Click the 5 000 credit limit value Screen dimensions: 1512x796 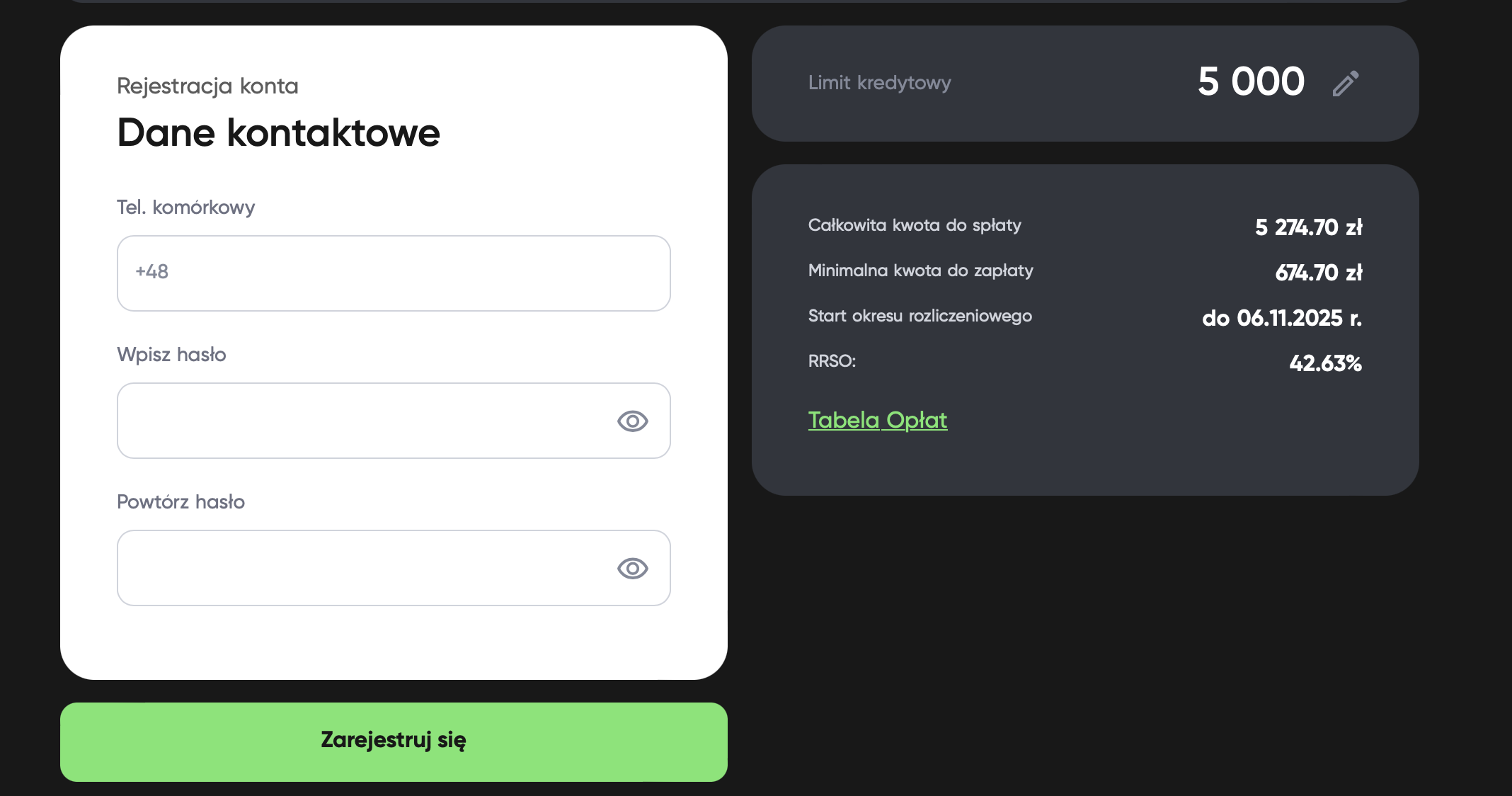pyautogui.click(x=1251, y=81)
